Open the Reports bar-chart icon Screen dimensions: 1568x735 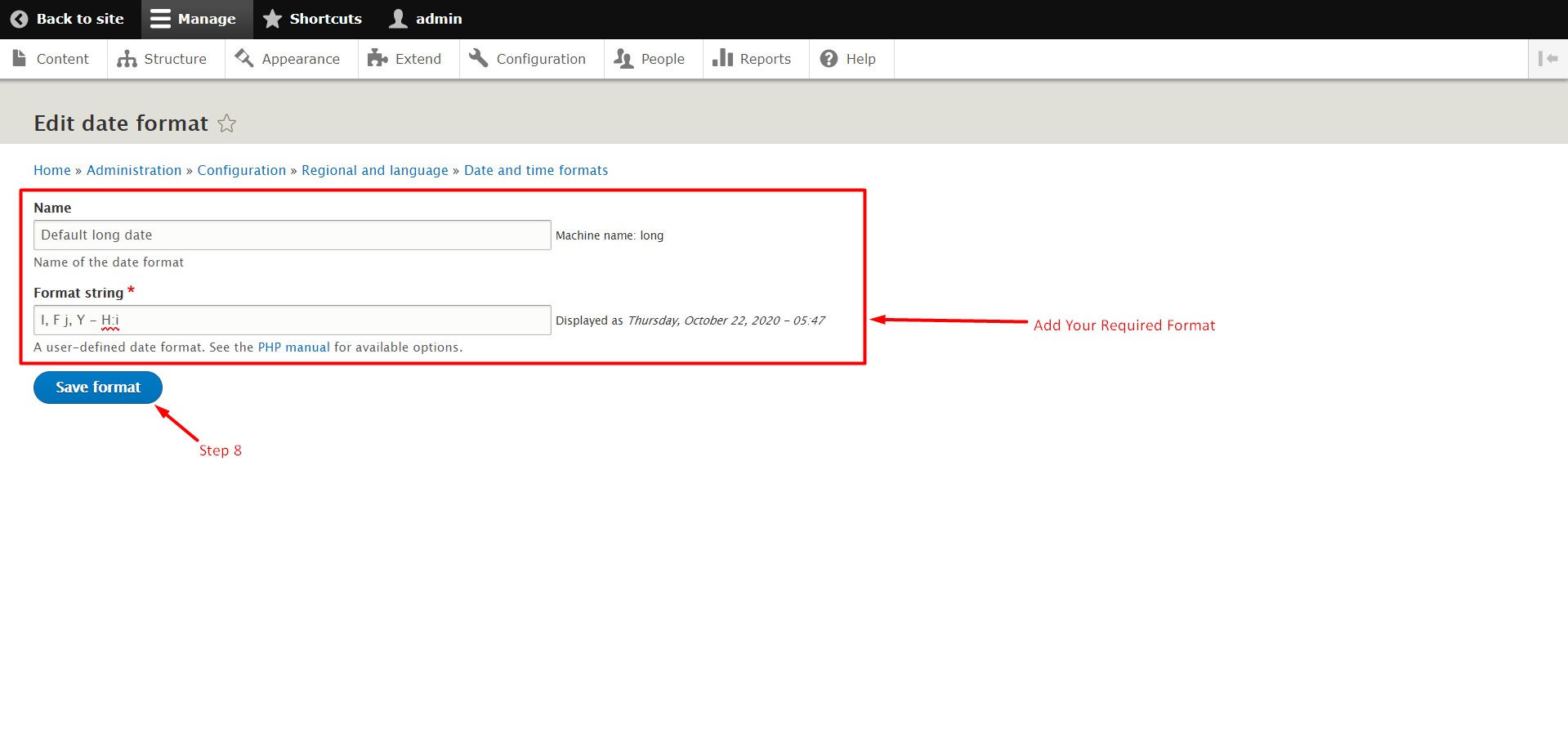point(722,58)
